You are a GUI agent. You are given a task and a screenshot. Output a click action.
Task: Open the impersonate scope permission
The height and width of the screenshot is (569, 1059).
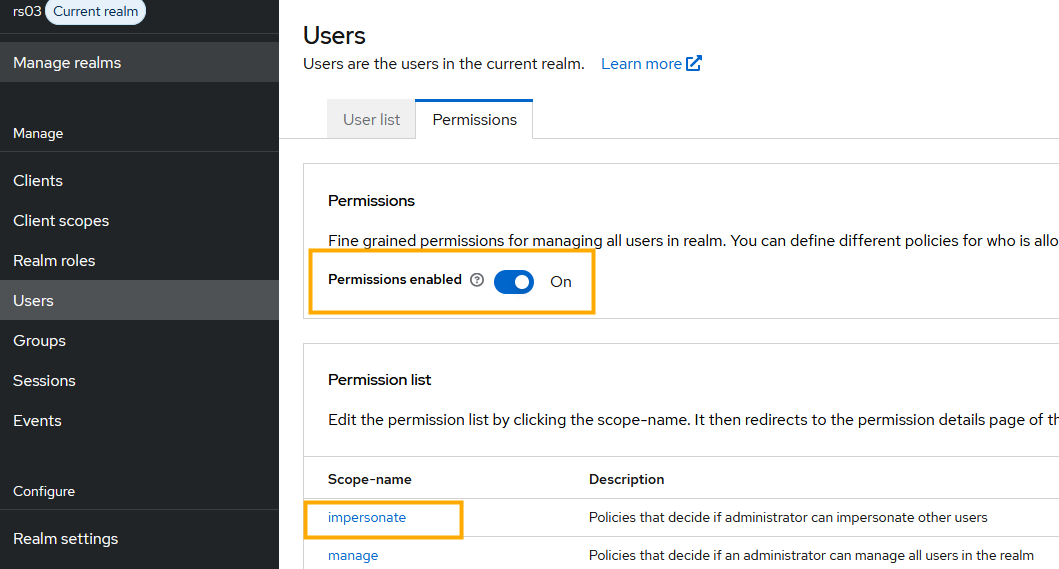pyautogui.click(x=367, y=517)
